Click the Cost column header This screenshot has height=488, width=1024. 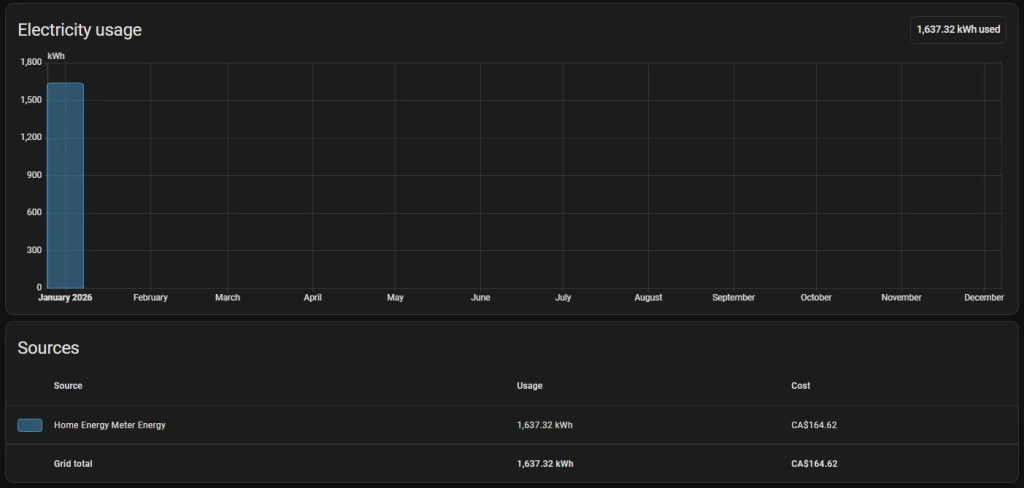(801, 386)
